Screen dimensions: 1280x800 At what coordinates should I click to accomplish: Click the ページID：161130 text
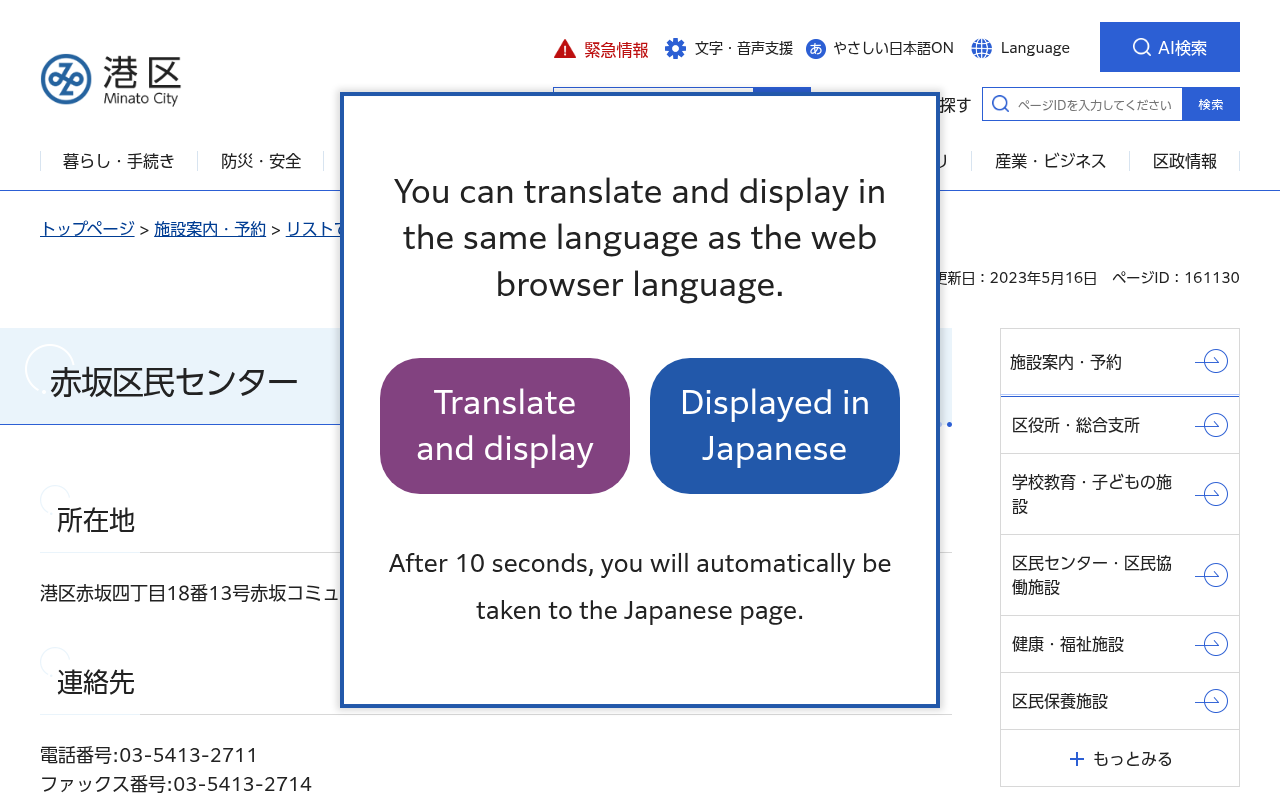click(1176, 278)
